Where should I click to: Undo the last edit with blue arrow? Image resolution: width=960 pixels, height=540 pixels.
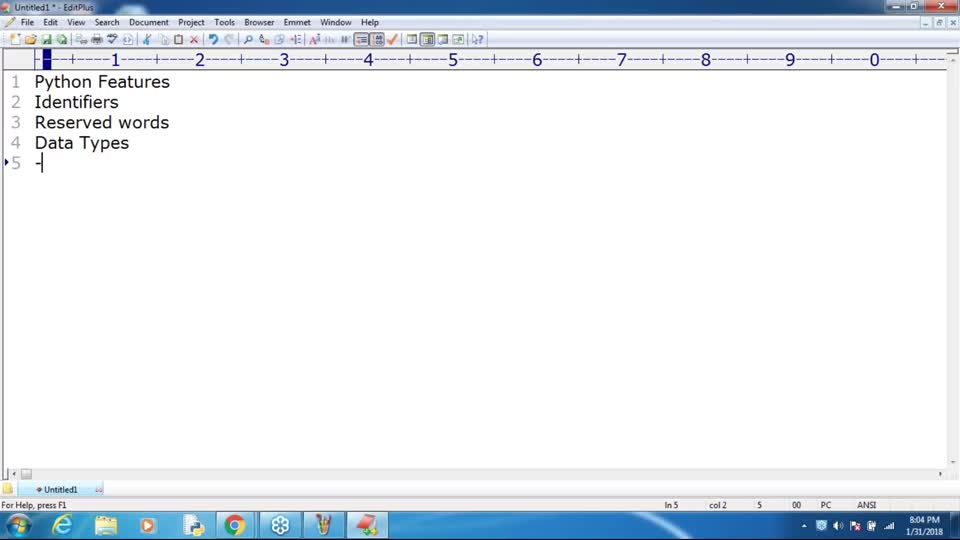click(x=213, y=40)
